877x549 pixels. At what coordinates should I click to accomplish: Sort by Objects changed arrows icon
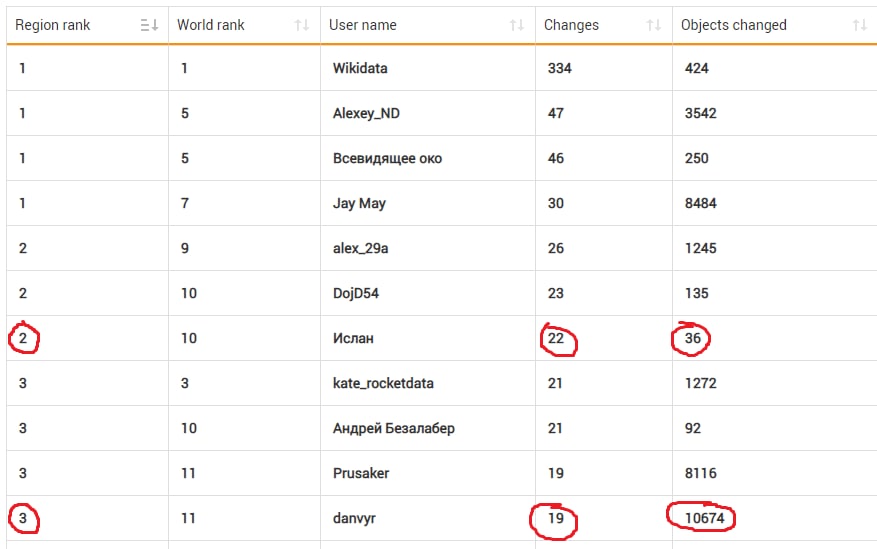860,25
